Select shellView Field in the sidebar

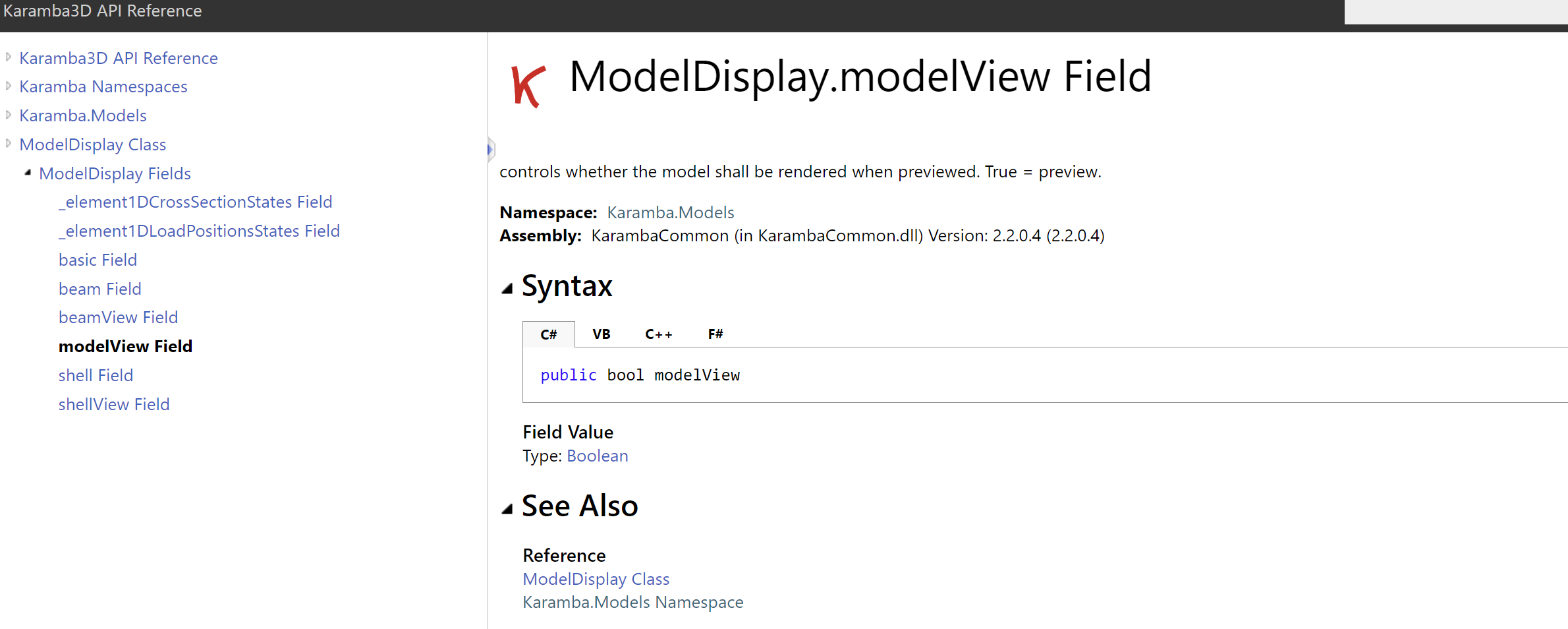pyautogui.click(x=114, y=404)
